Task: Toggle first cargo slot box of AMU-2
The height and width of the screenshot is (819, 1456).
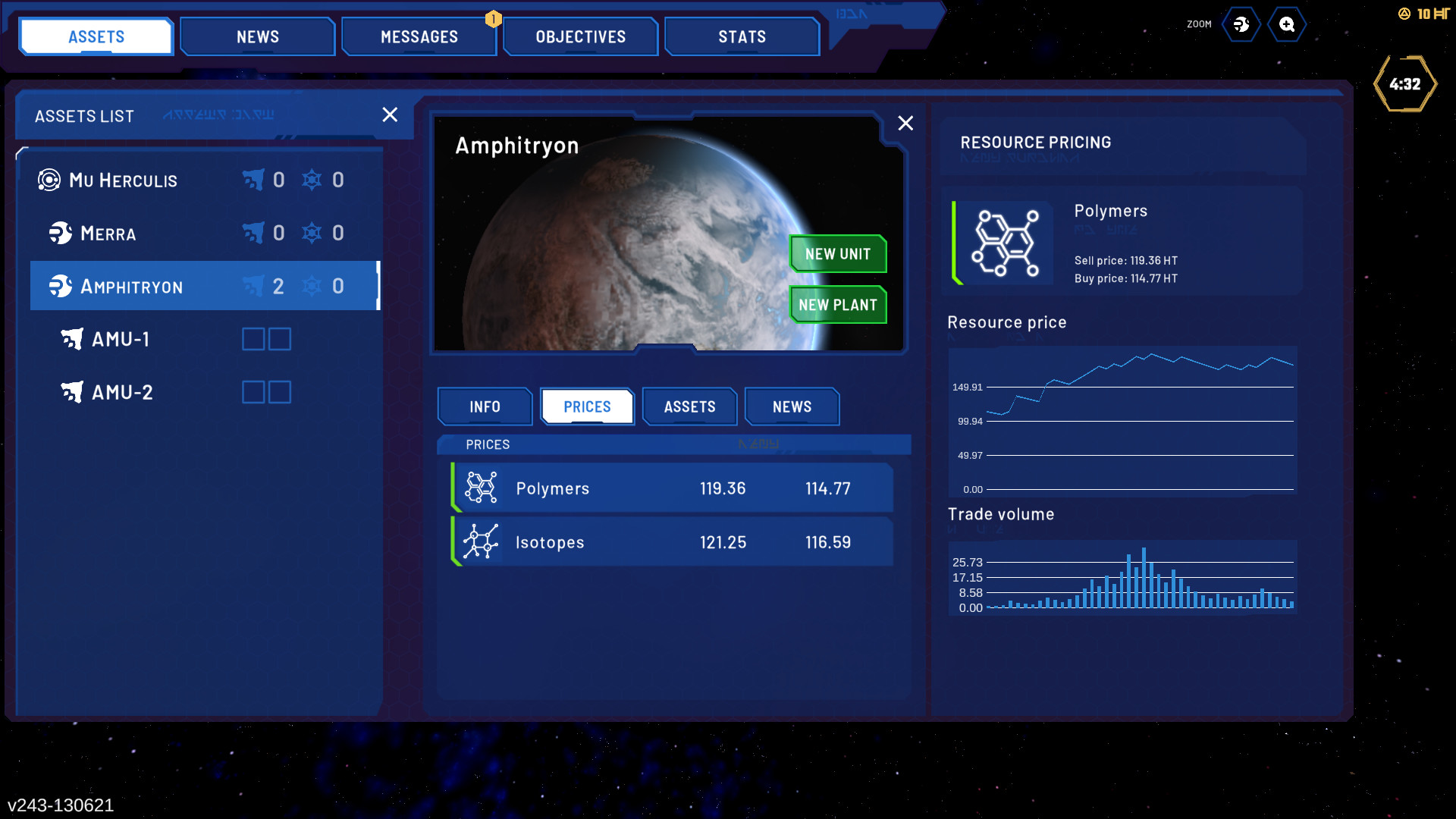Action: coord(253,392)
